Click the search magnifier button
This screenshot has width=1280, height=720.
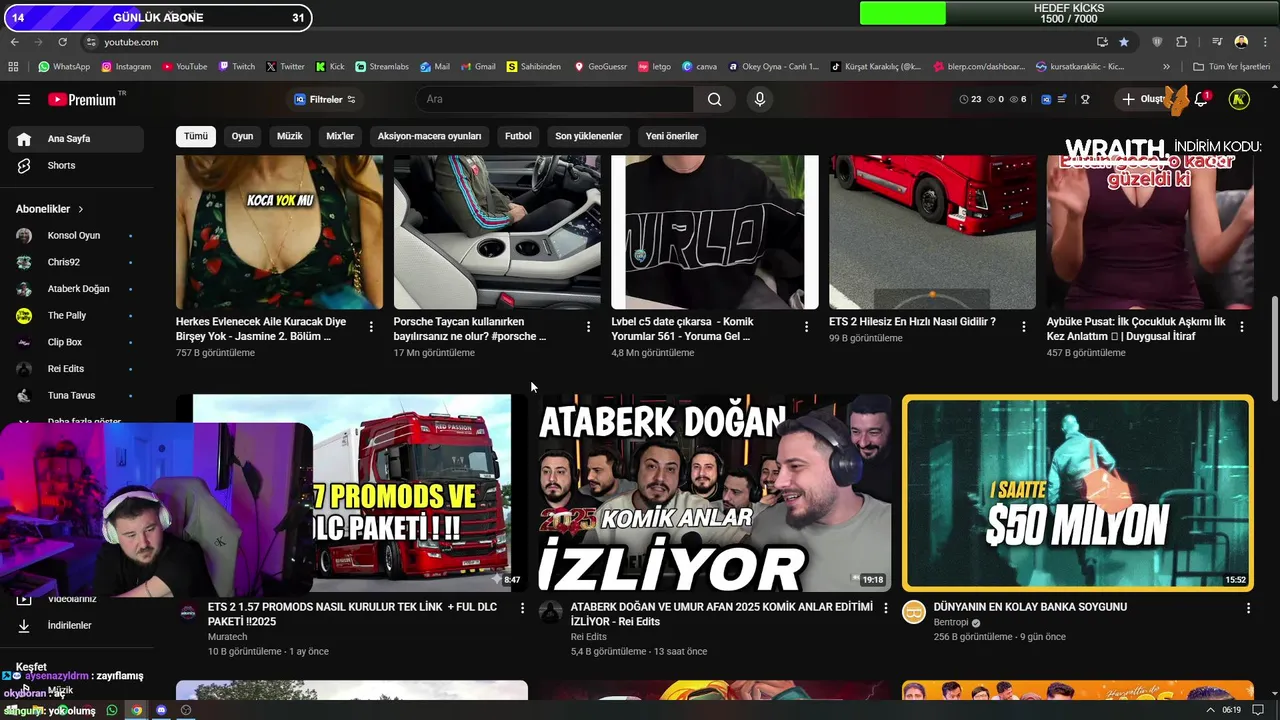(714, 99)
